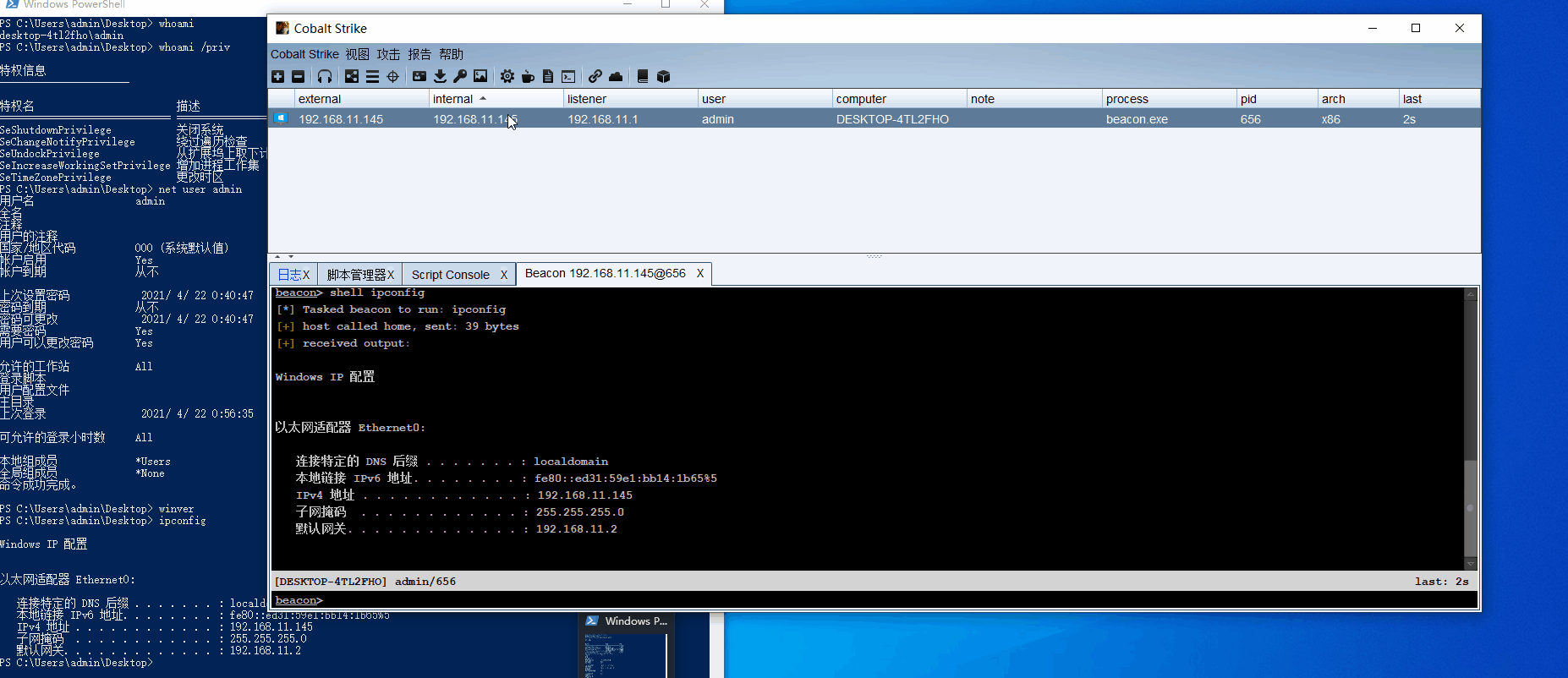
Task: Open Keystrokes with the key icon
Action: tap(460, 77)
